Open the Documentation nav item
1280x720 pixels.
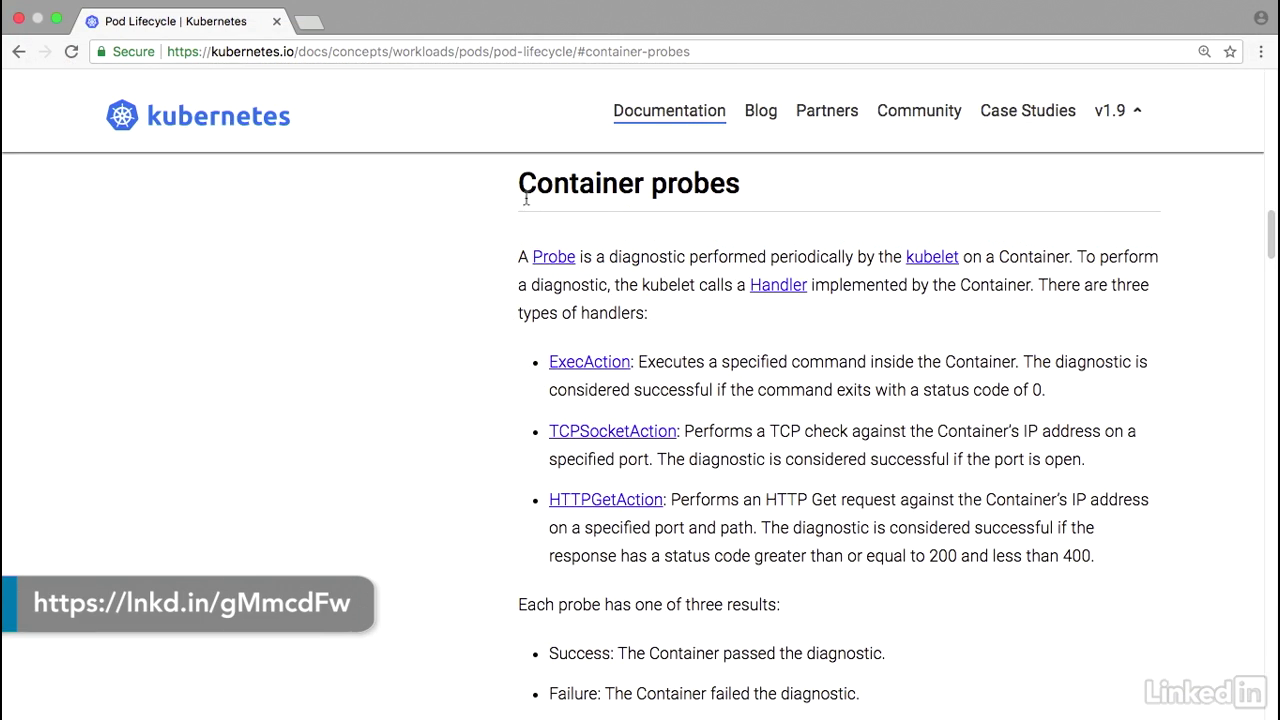pos(669,111)
